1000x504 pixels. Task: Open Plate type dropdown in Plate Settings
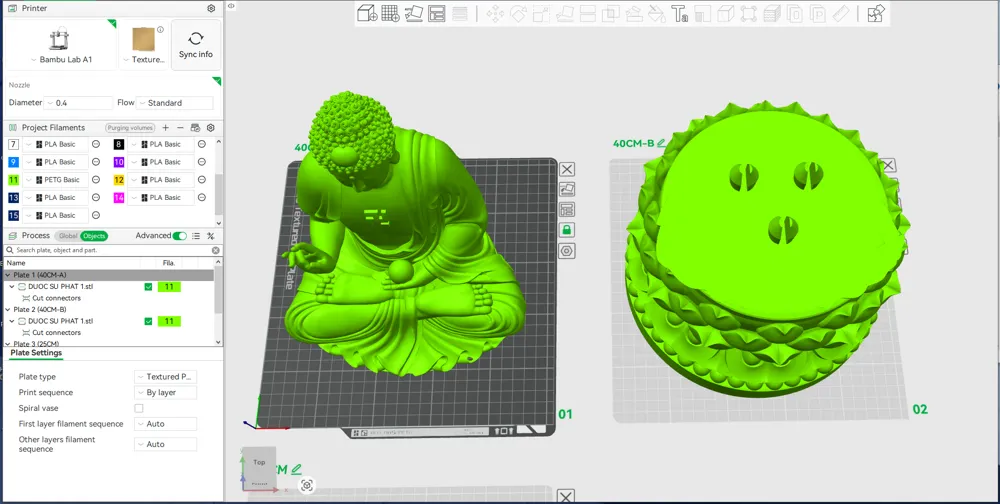[165, 377]
